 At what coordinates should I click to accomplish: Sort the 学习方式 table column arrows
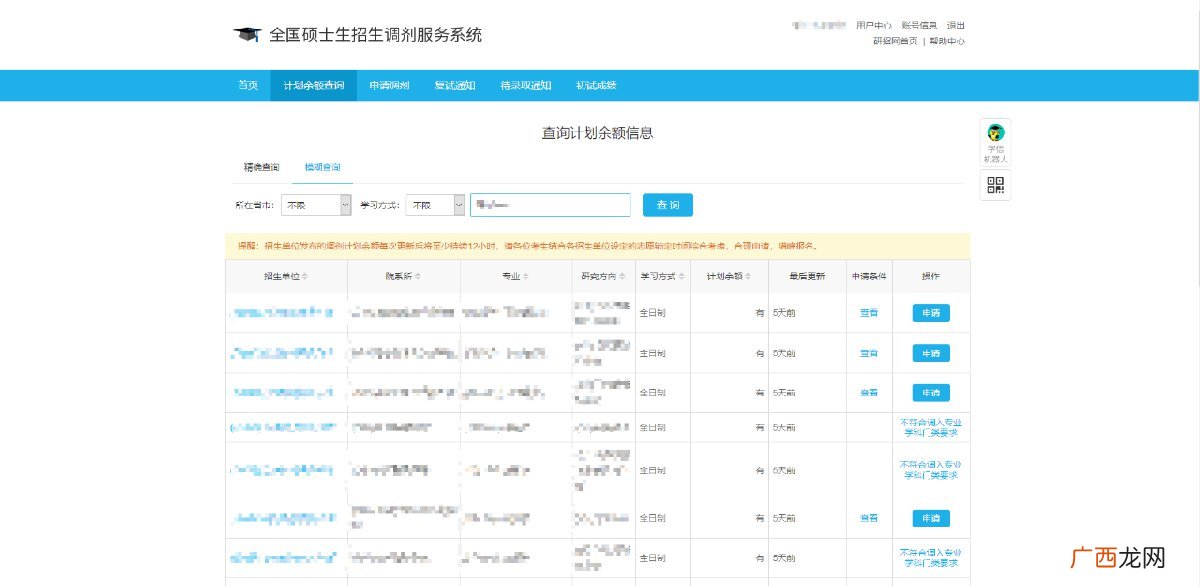682,276
